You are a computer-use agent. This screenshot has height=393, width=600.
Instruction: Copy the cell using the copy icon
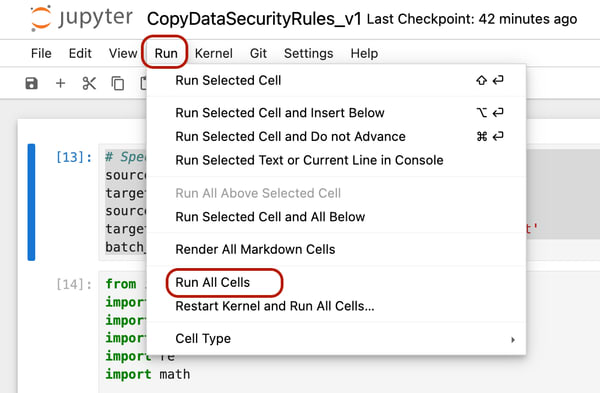point(117,83)
